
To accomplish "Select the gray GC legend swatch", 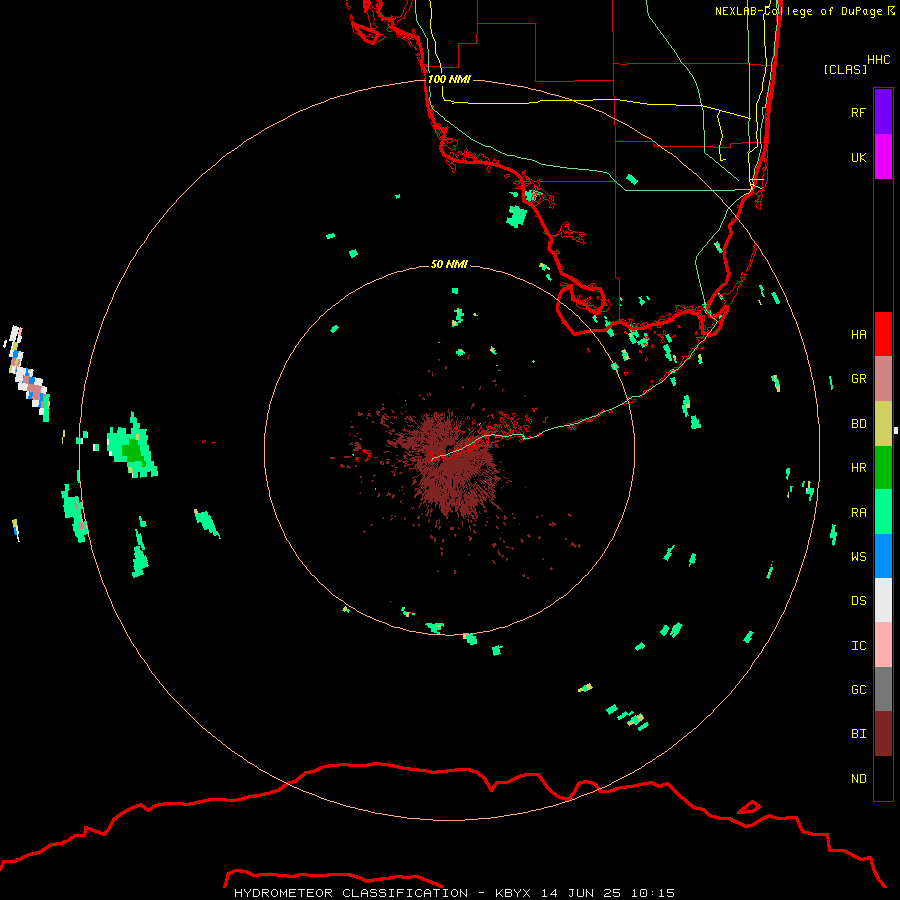I will (883, 689).
